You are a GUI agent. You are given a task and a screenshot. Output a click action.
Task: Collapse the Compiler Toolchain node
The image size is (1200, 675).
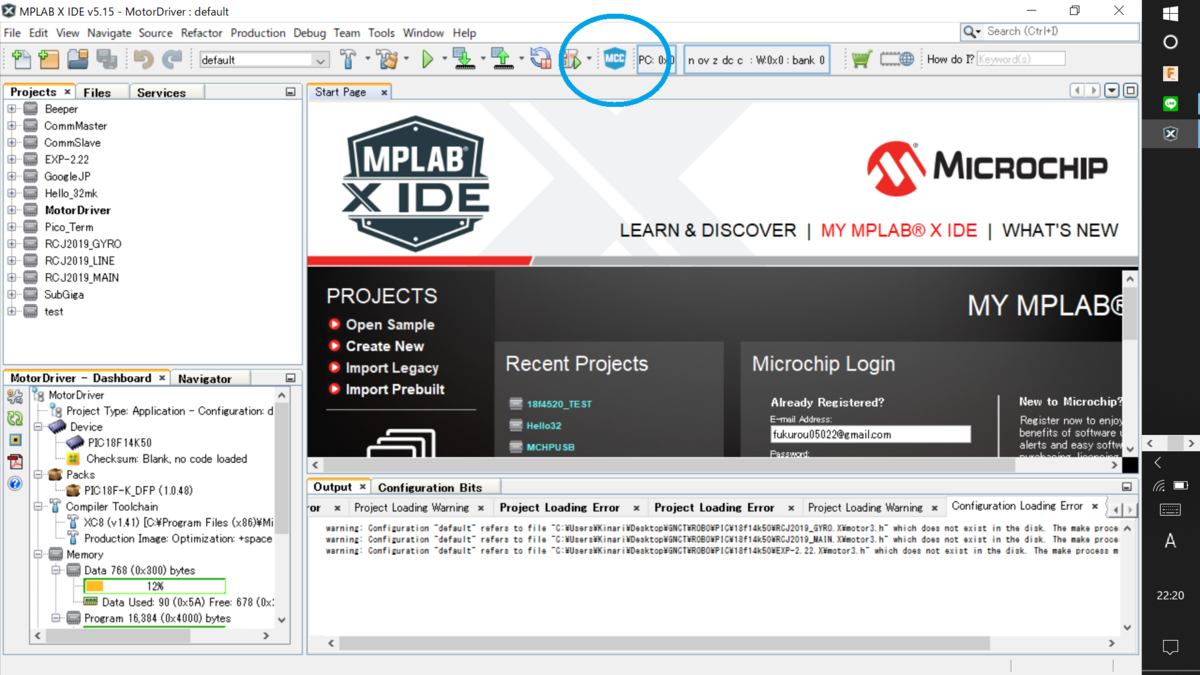[39, 507]
